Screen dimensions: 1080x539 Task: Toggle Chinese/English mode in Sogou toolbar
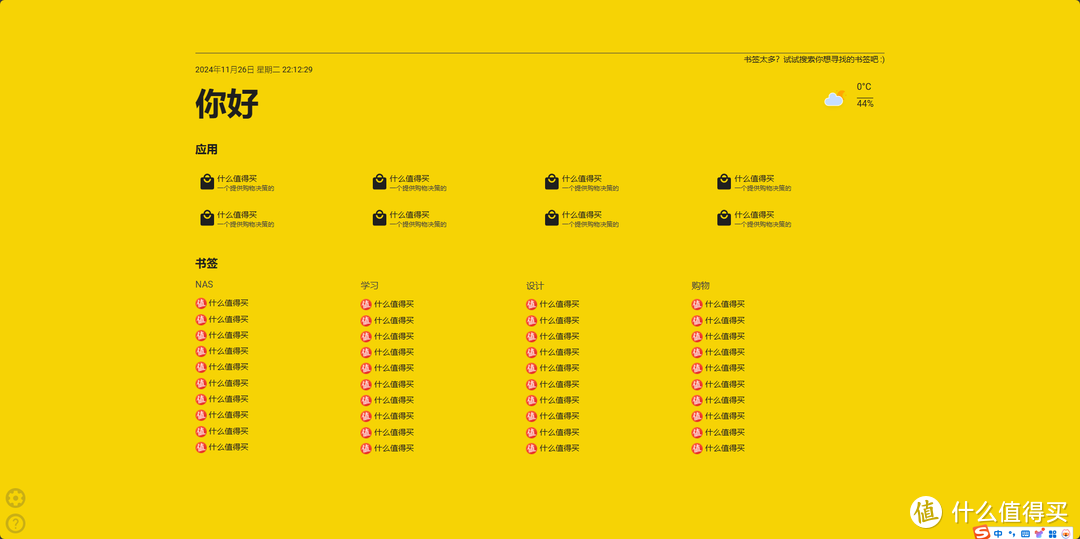[998, 533]
